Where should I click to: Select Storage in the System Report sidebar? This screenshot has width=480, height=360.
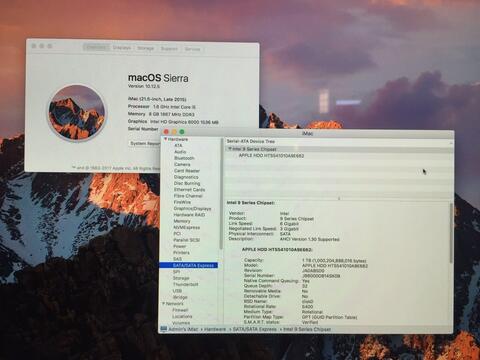[181, 278]
